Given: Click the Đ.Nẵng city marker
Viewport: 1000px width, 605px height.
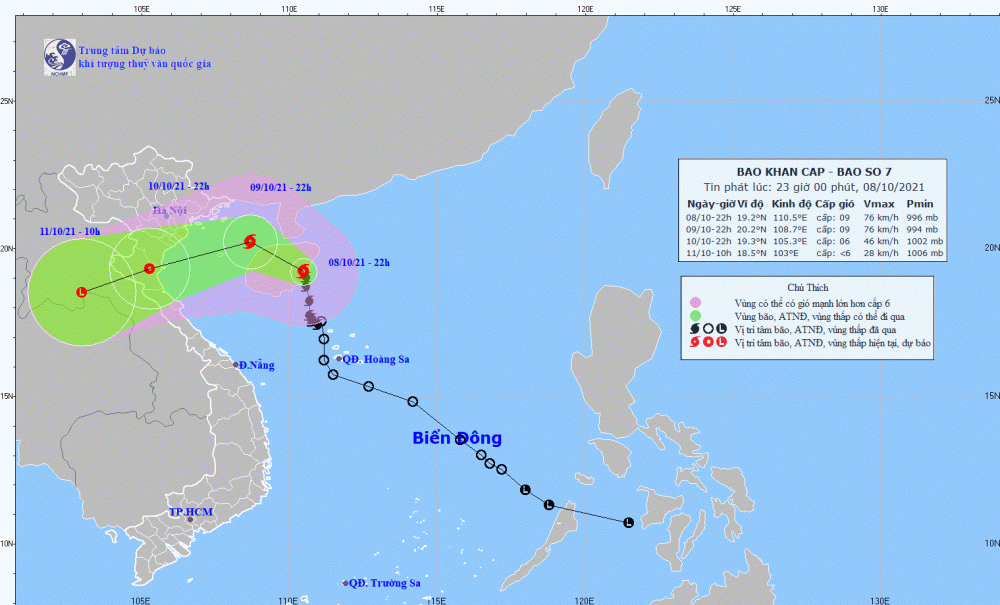Looking at the screenshot, I should [236, 365].
